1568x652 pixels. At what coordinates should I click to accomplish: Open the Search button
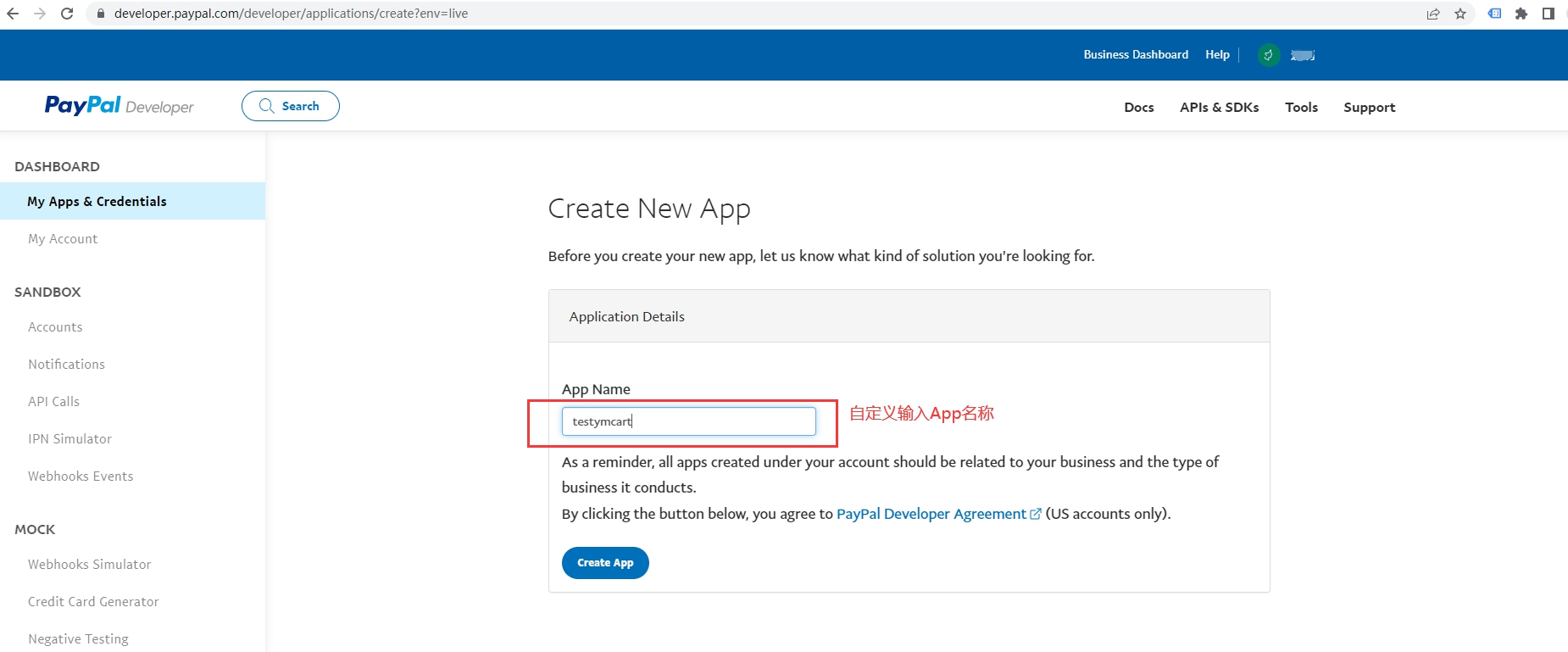point(291,106)
